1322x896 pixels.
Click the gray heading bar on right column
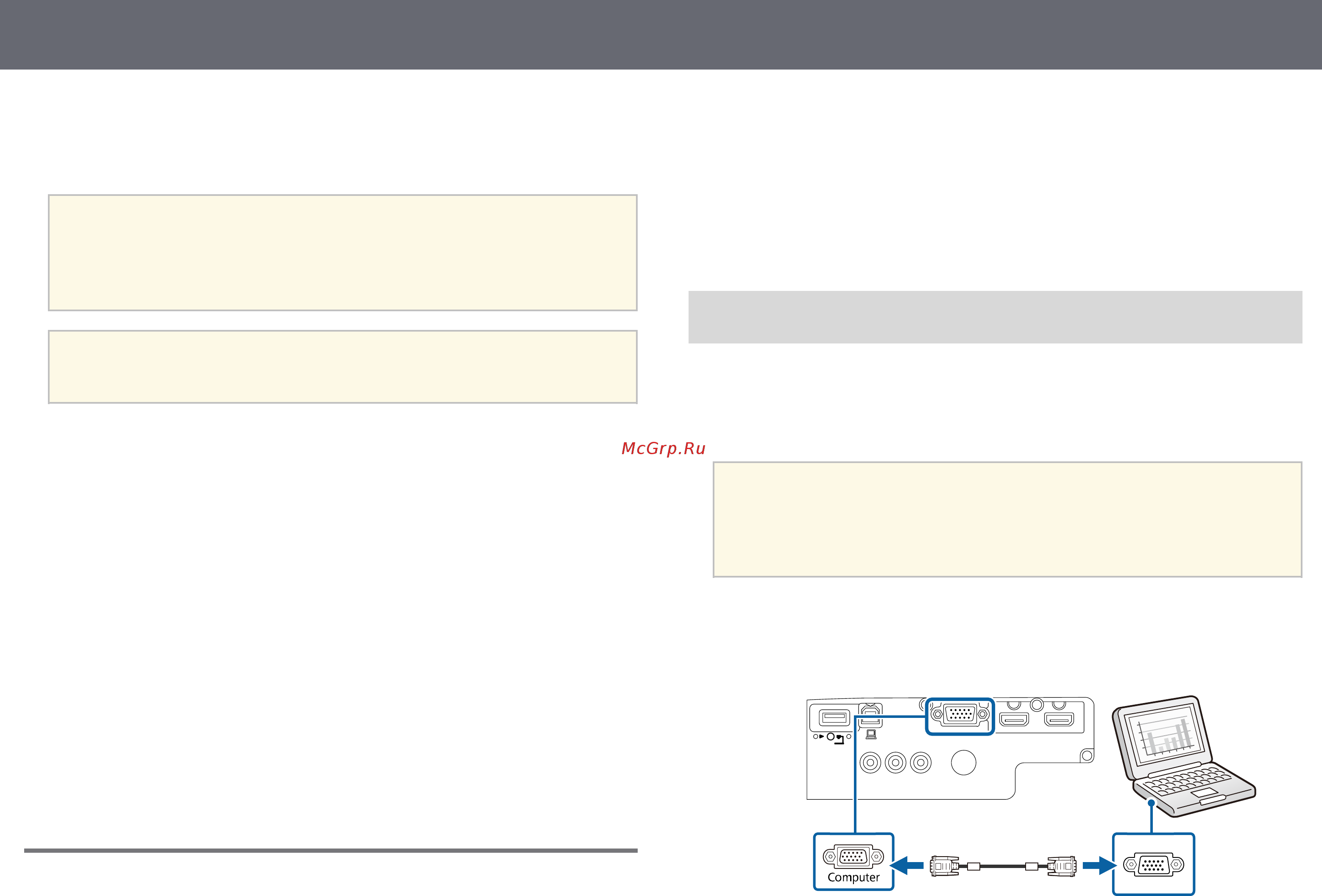(995, 317)
